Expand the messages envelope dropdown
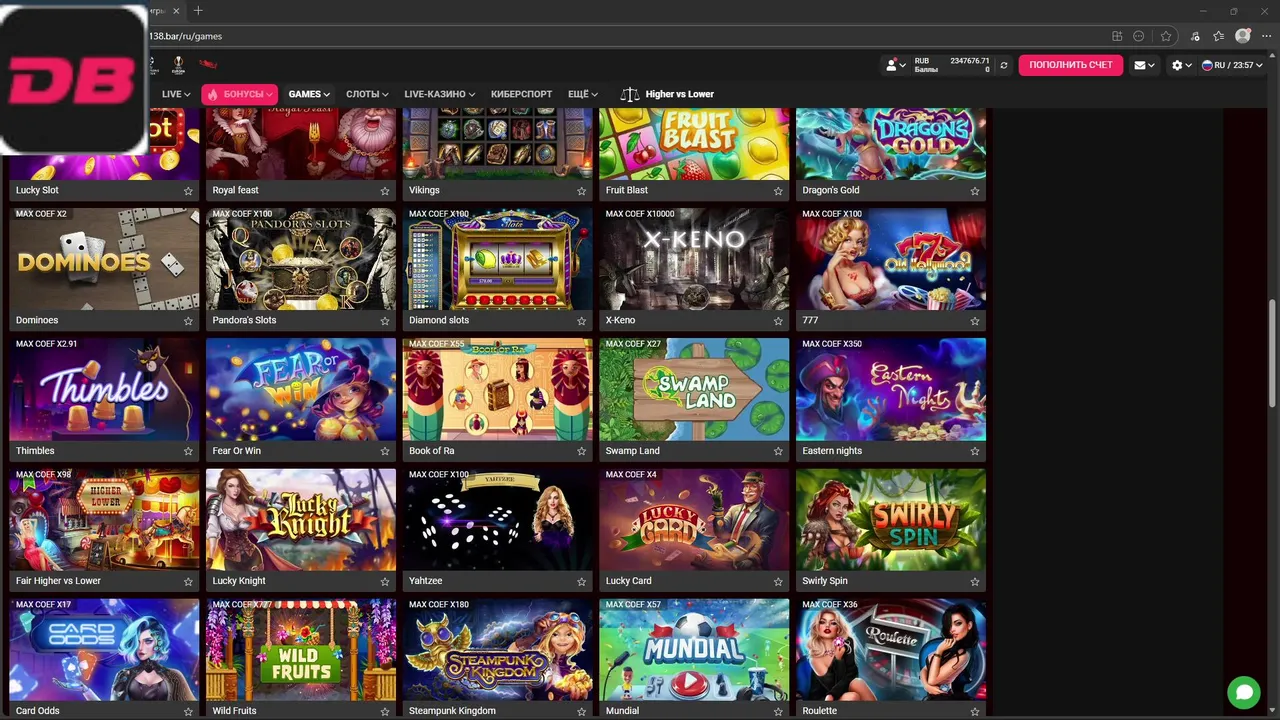 click(x=1144, y=65)
